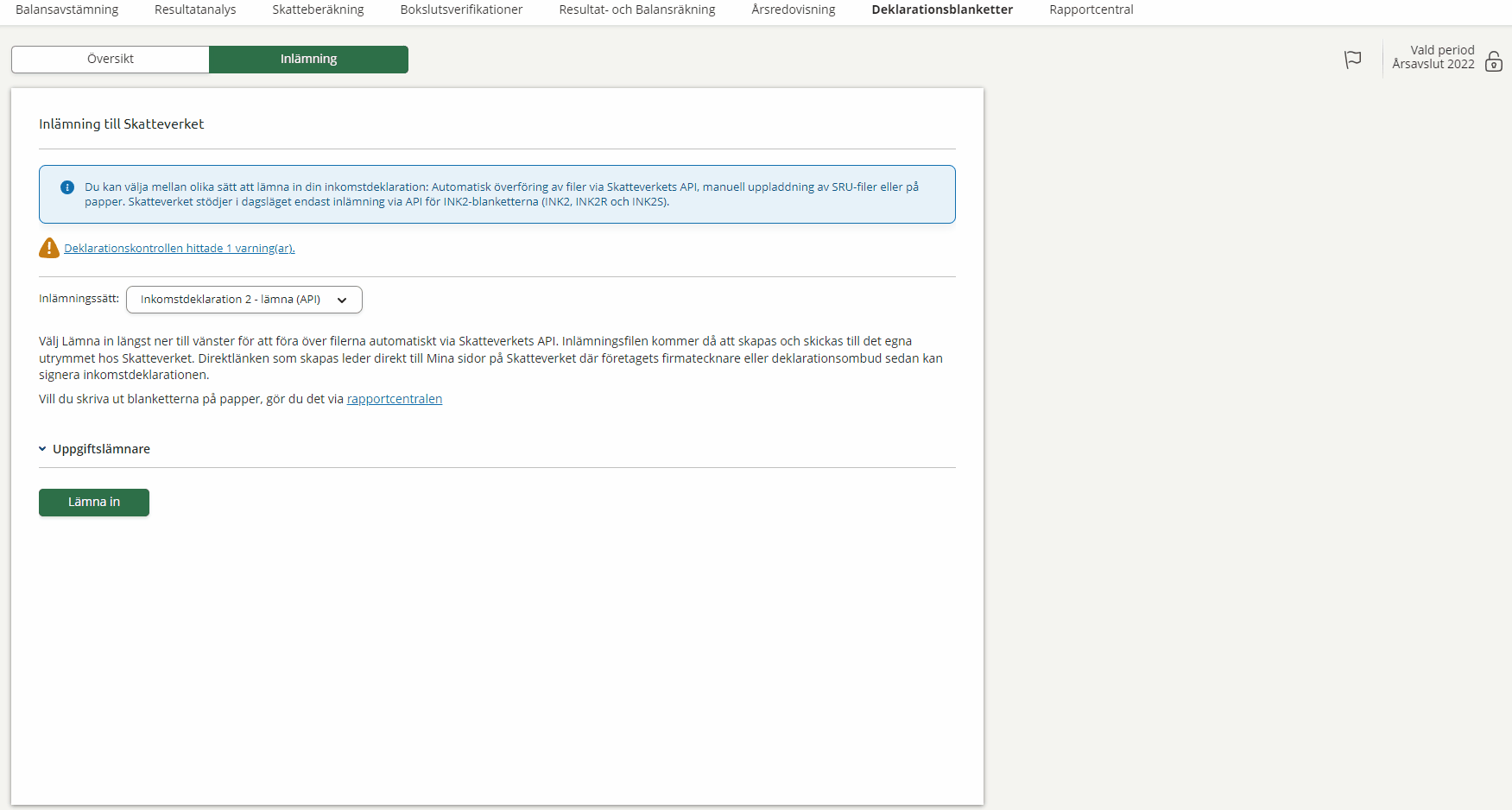
Task: Go to Balansavstämning menu item
Action: tap(67, 9)
